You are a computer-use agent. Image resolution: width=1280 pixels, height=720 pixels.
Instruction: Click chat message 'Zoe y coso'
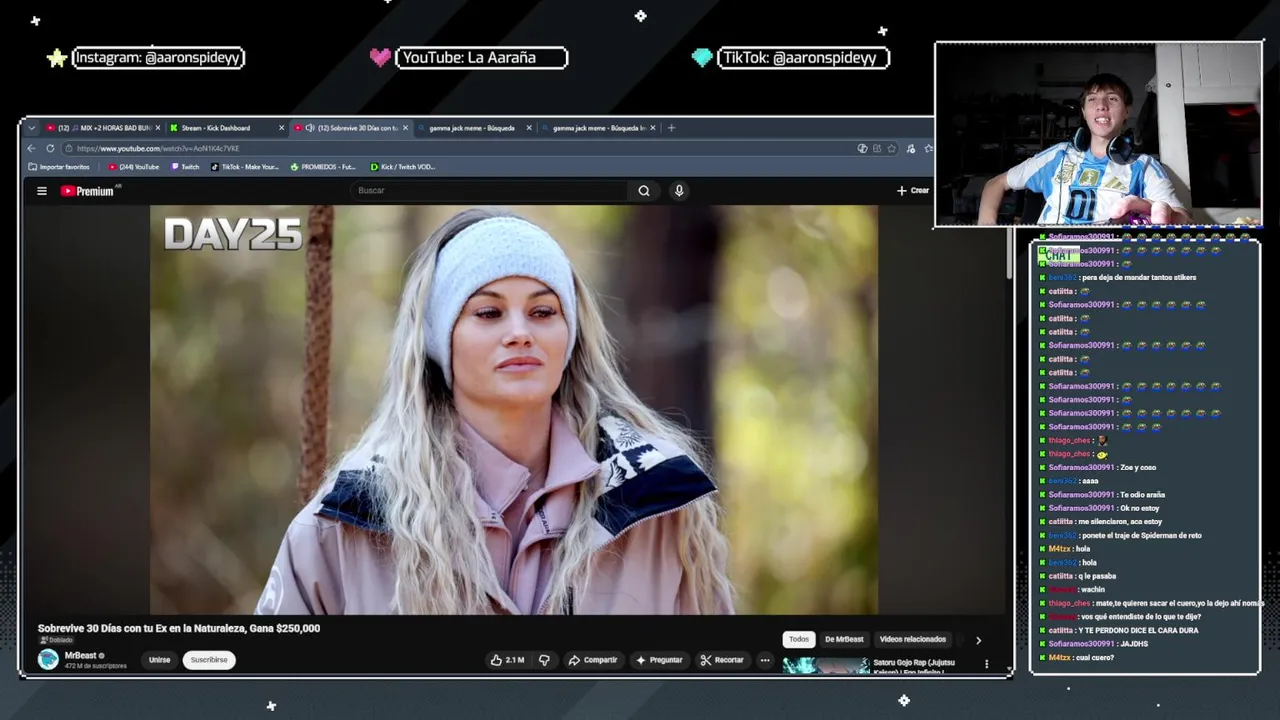(1138, 467)
